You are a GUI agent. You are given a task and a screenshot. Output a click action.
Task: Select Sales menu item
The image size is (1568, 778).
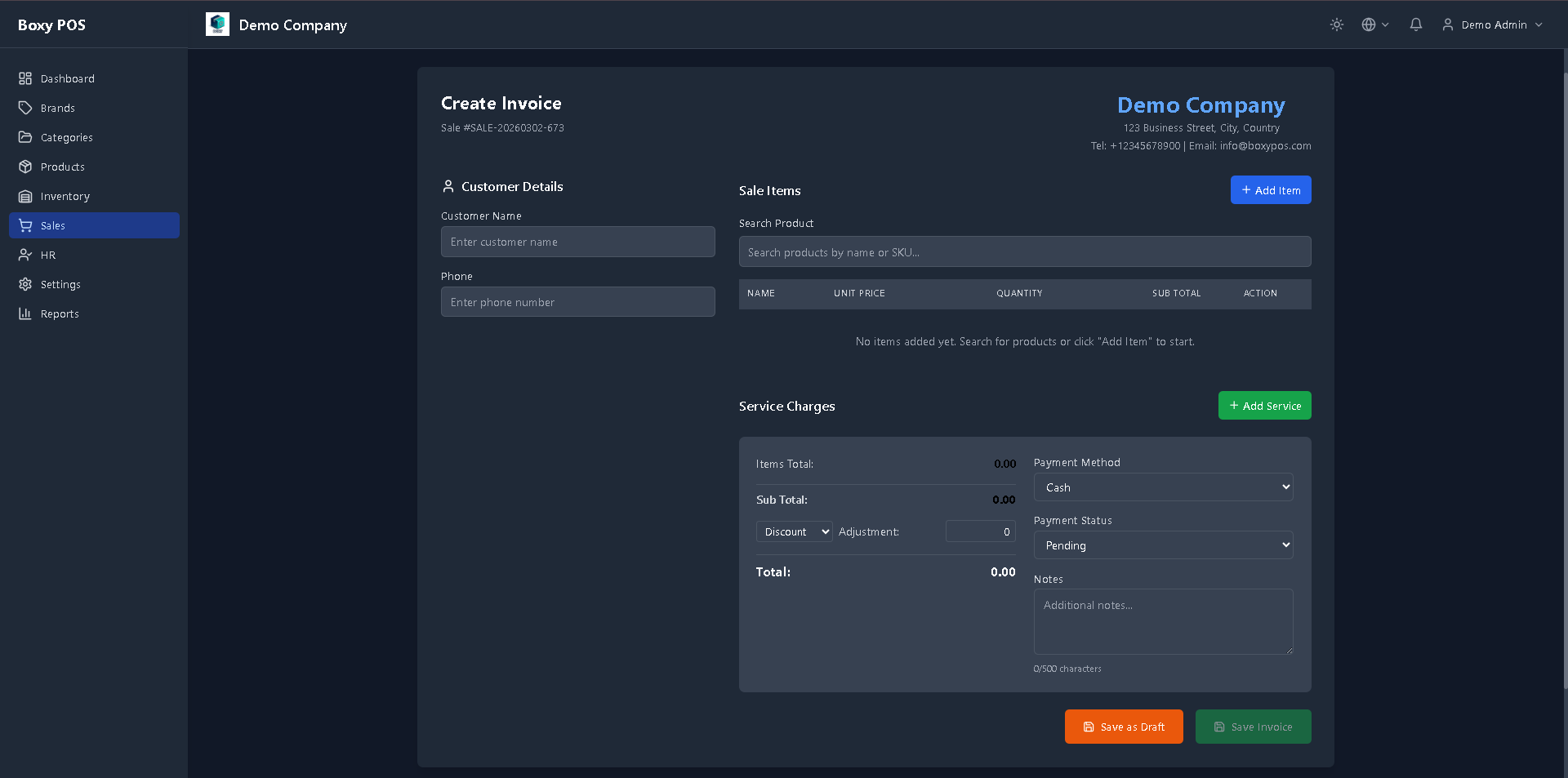(94, 225)
